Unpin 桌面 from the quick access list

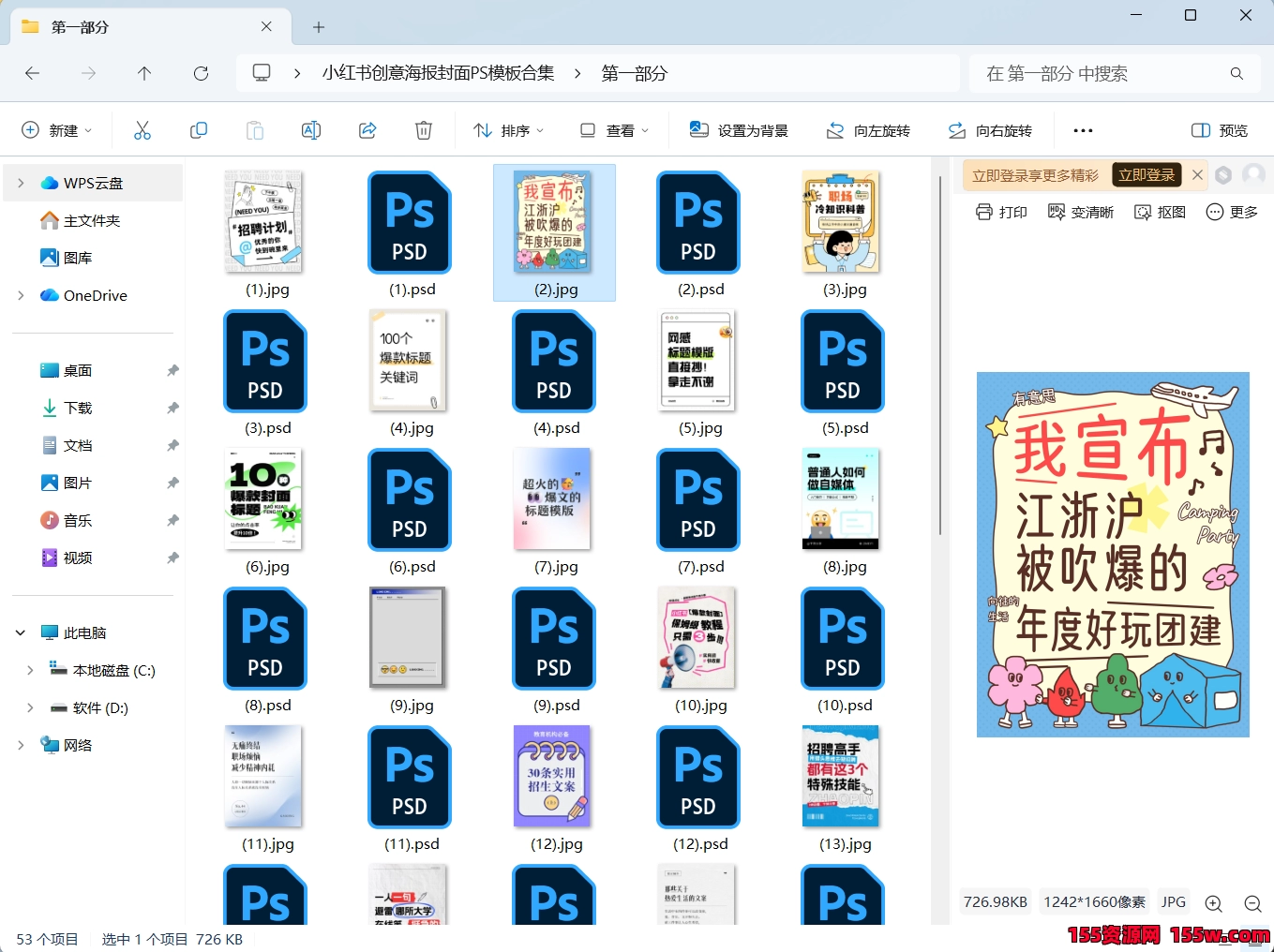(x=172, y=370)
